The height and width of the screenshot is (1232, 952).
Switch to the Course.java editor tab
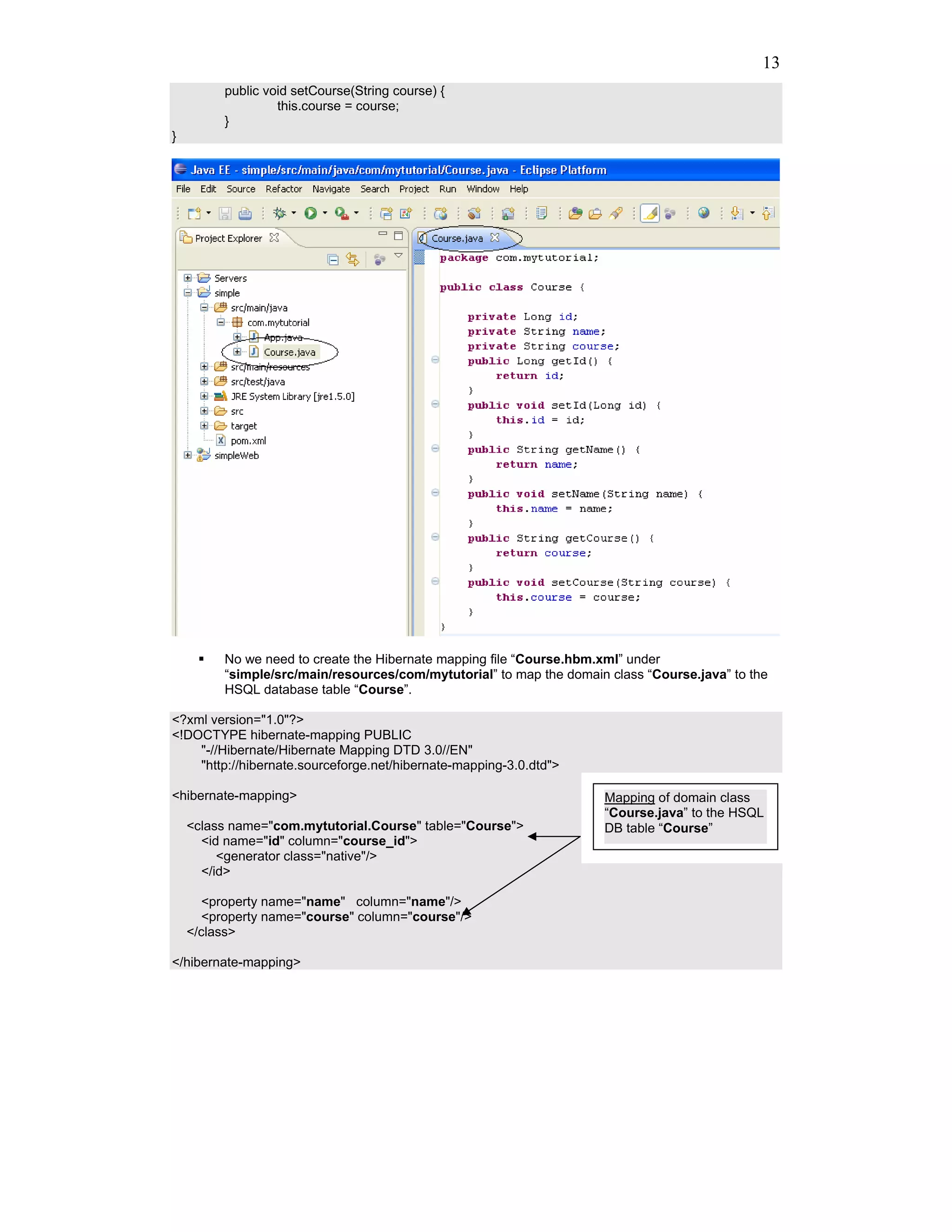[457, 238]
